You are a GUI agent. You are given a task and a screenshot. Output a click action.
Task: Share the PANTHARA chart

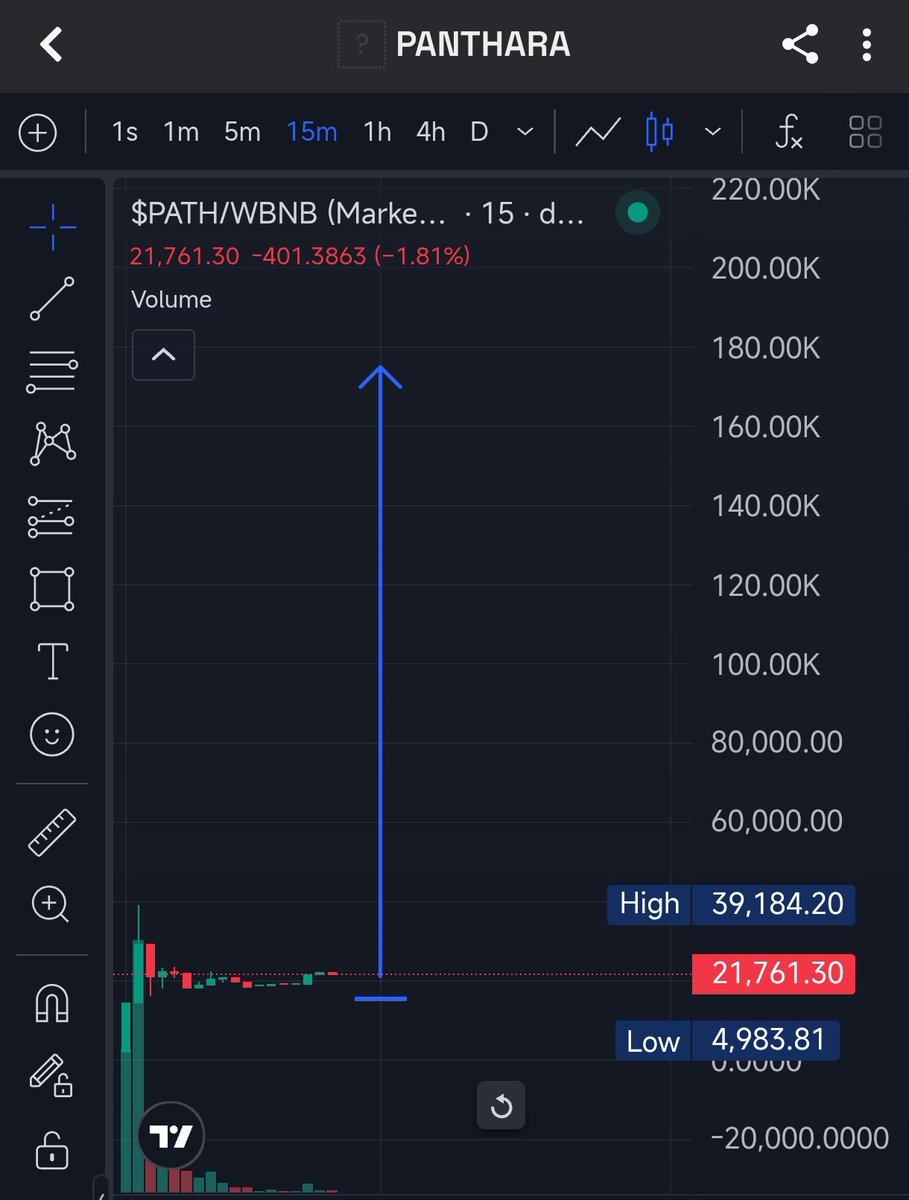[x=799, y=45]
